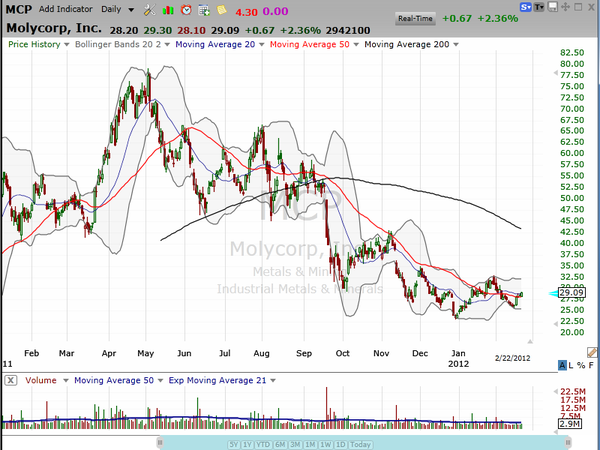Click the calendar with plus icon

tap(204, 10)
